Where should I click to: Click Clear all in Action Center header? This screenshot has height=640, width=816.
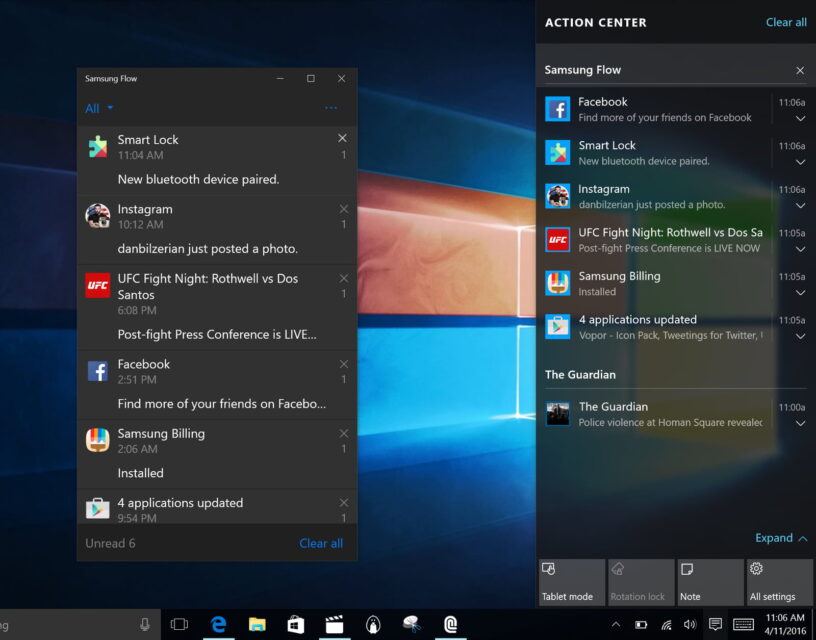[786, 22]
